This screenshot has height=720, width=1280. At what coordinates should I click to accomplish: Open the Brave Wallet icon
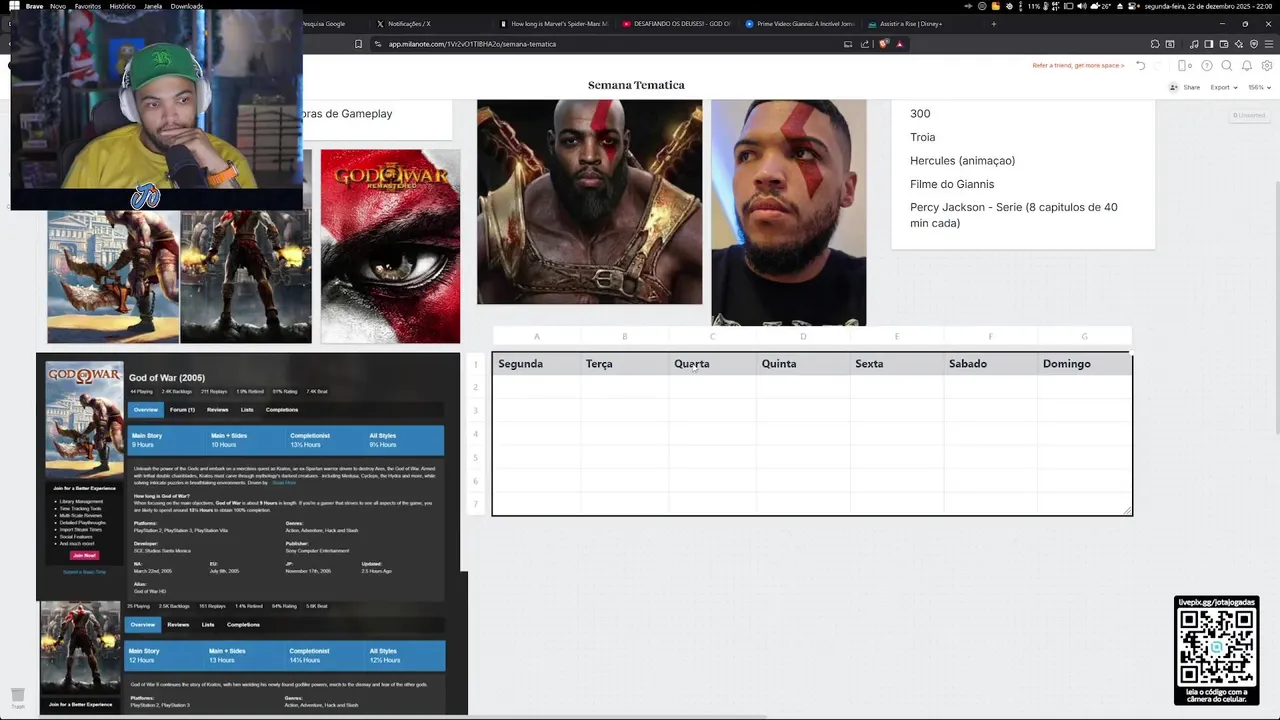pyautogui.click(x=1224, y=44)
